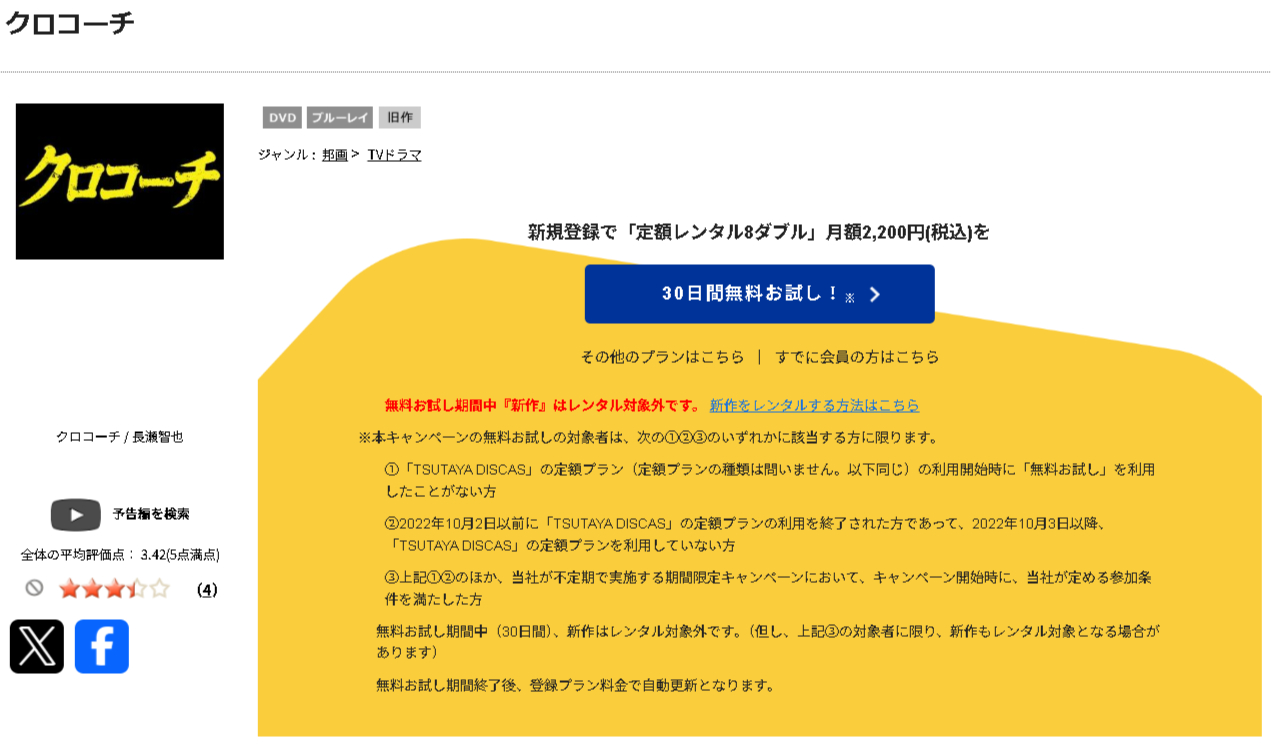Open 新作をレンタルする方法はこちら link
The width and height of the screenshot is (1271, 750).
click(x=814, y=405)
